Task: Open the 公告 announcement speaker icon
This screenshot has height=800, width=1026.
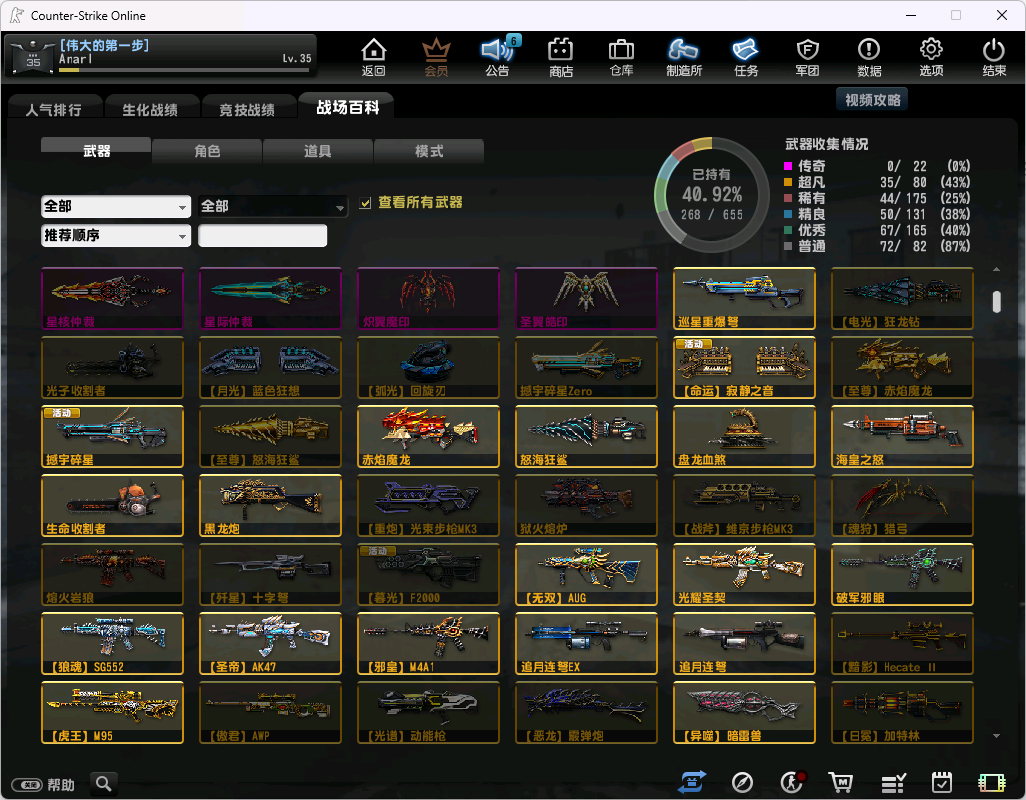Action: click(498, 56)
